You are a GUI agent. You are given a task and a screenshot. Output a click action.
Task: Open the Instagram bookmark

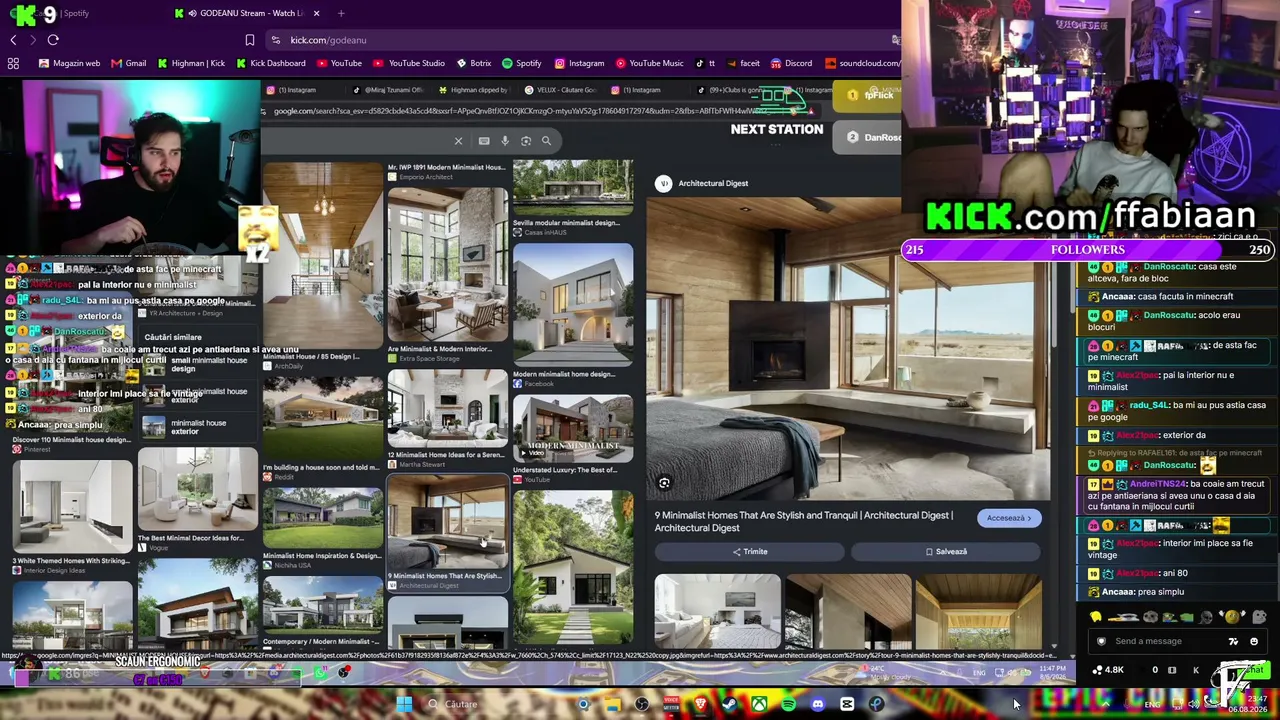click(578, 63)
